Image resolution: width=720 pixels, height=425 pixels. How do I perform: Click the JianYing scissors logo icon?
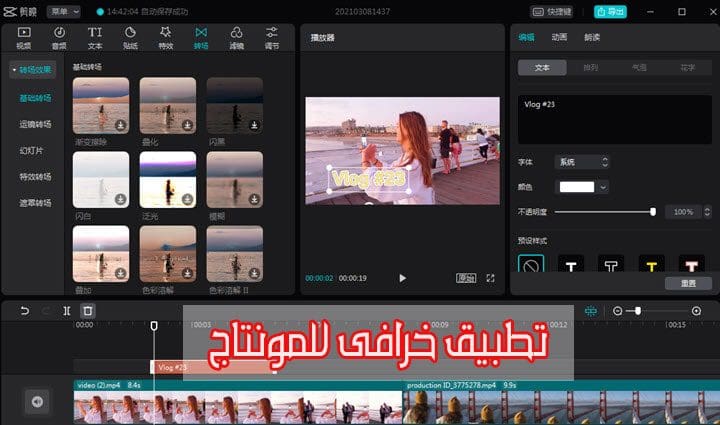[10, 11]
